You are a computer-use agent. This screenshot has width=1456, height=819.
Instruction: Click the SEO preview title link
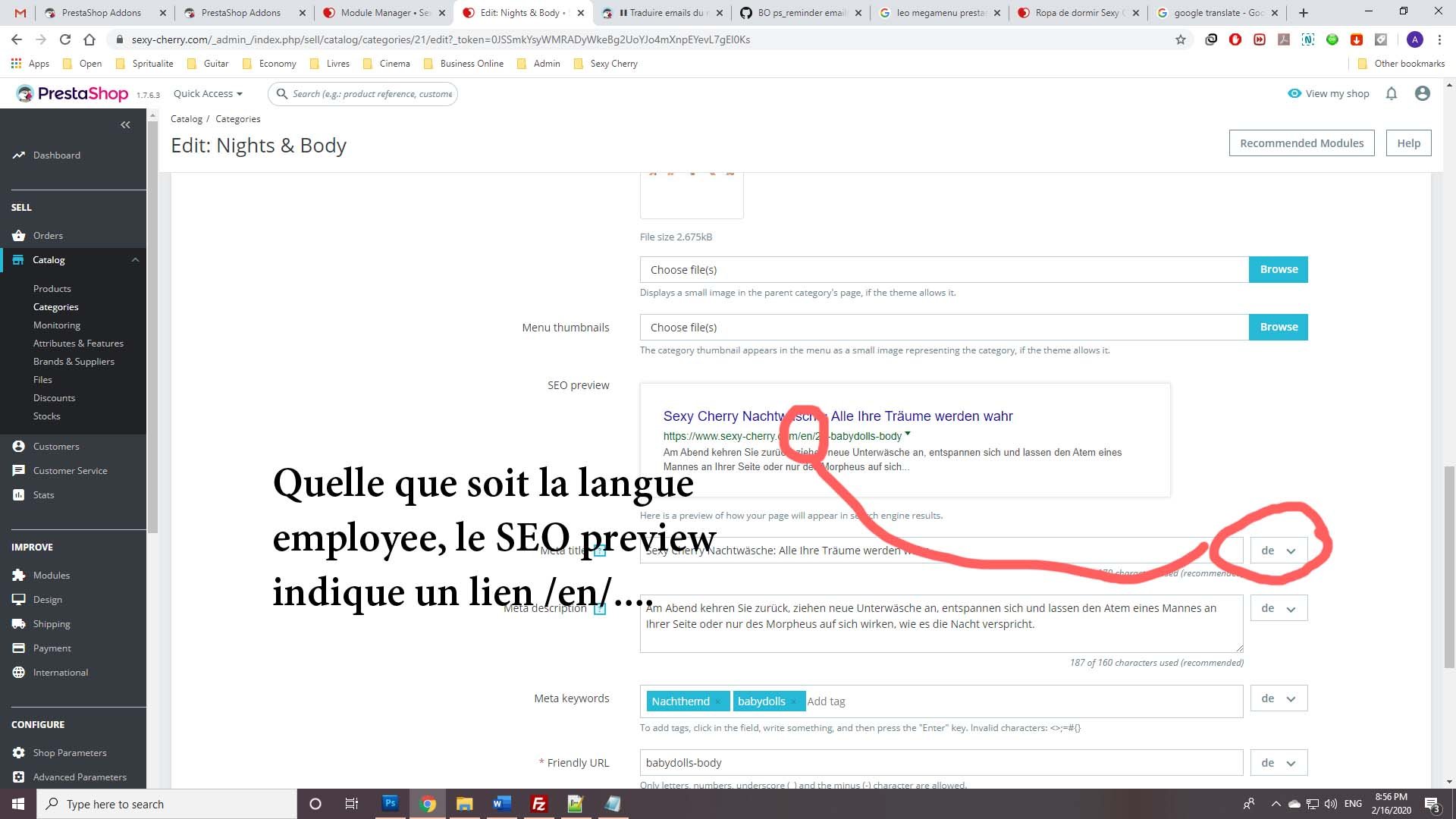click(837, 416)
